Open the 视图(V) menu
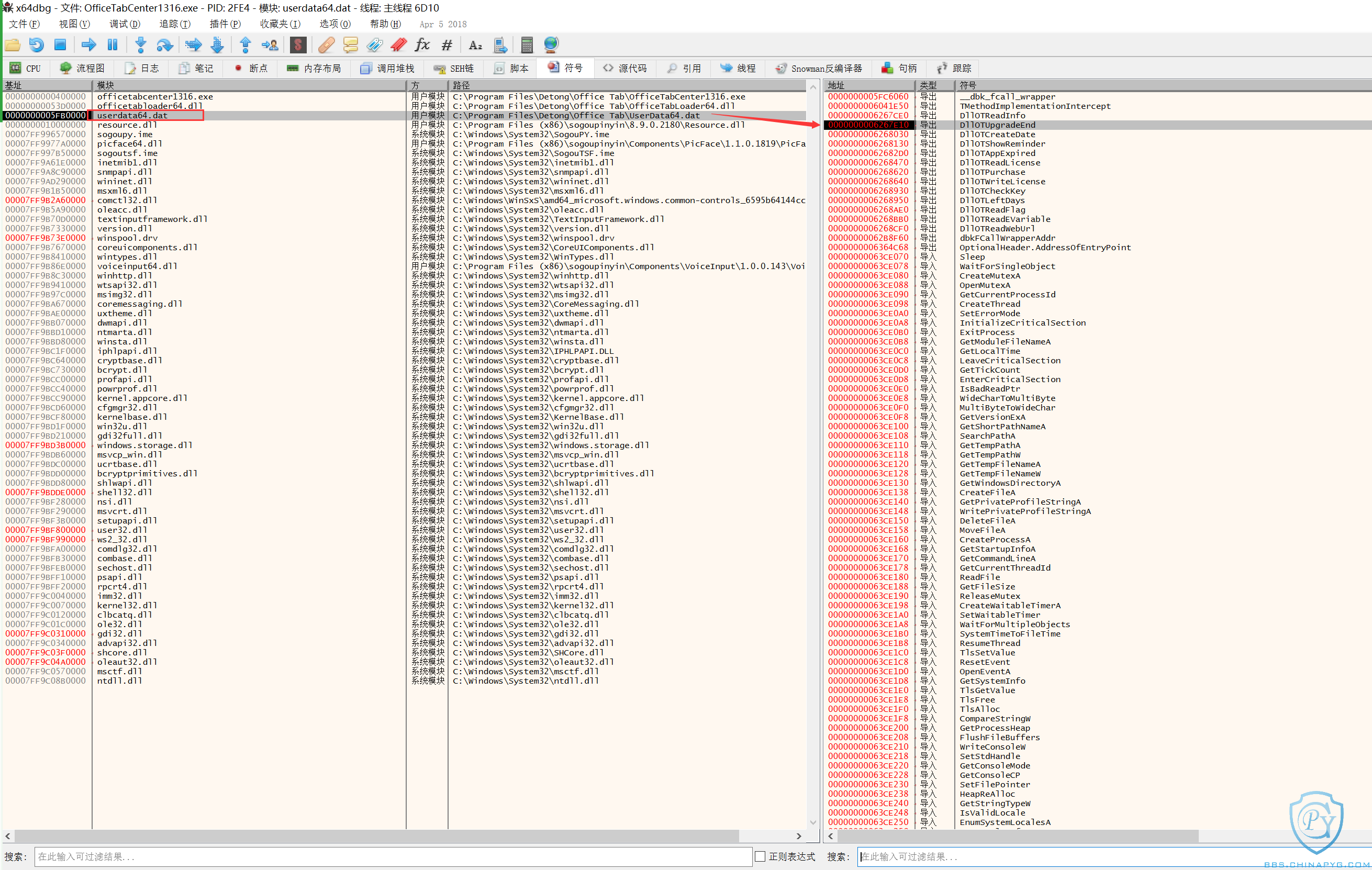The image size is (1372, 870). 74,24
